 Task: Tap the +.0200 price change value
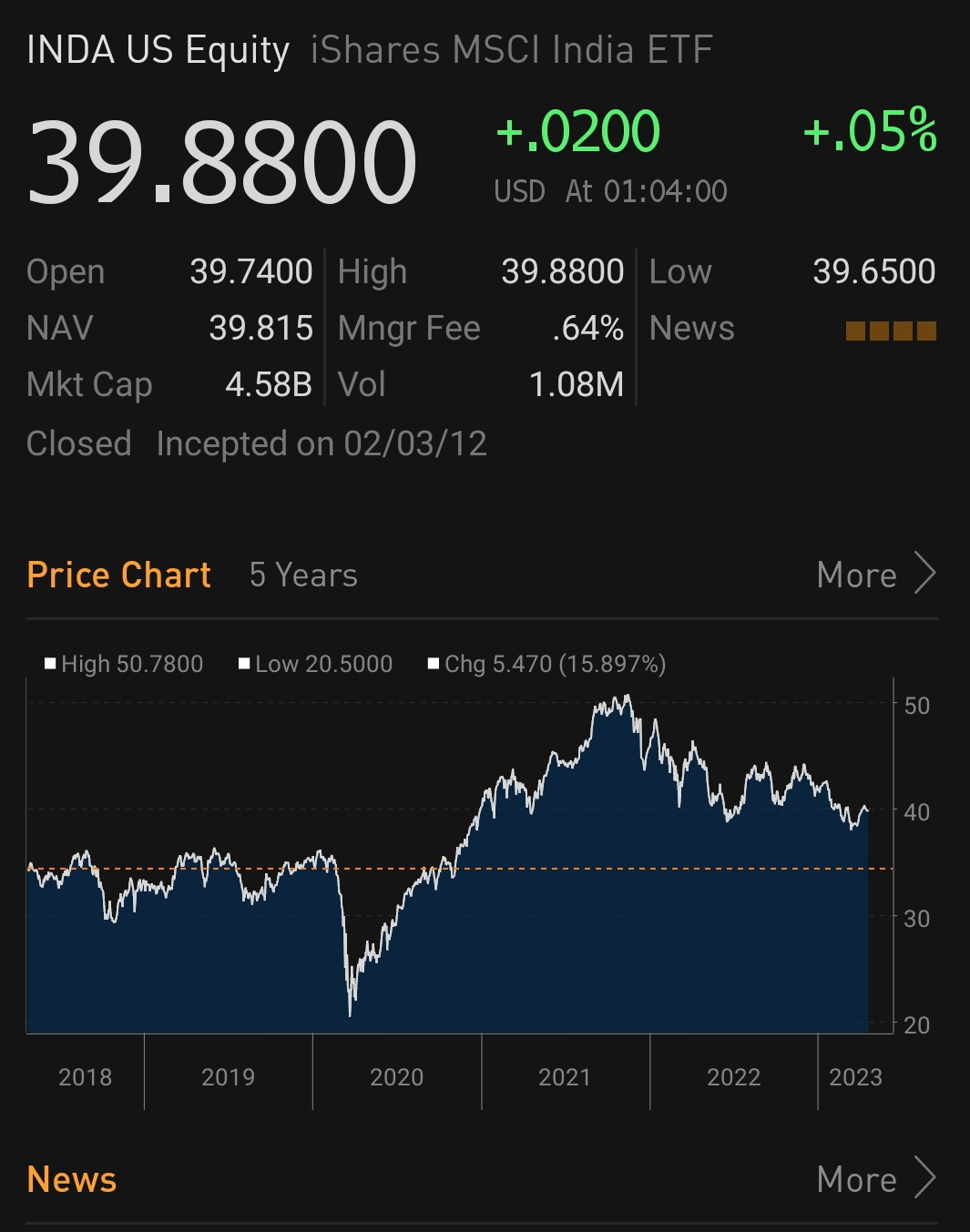tap(577, 131)
